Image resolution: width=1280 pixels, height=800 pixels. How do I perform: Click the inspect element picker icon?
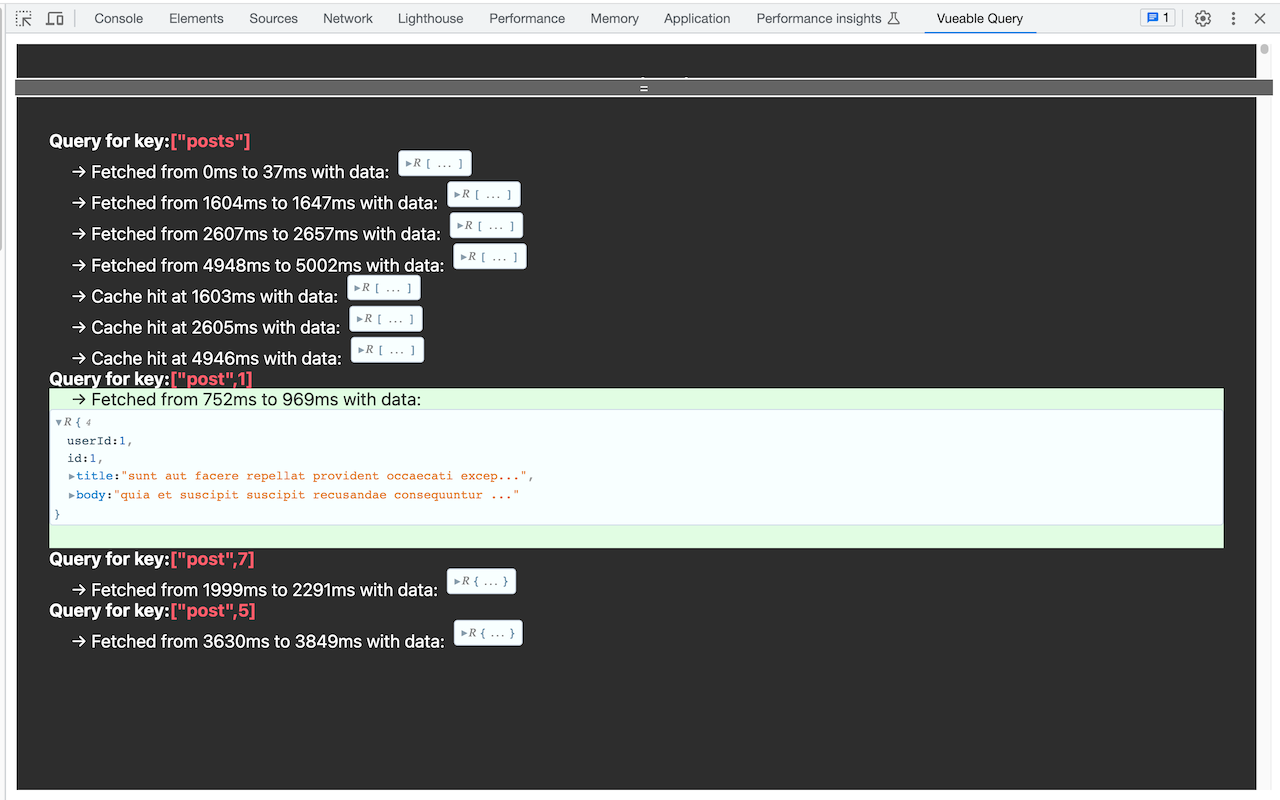click(24, 18)
